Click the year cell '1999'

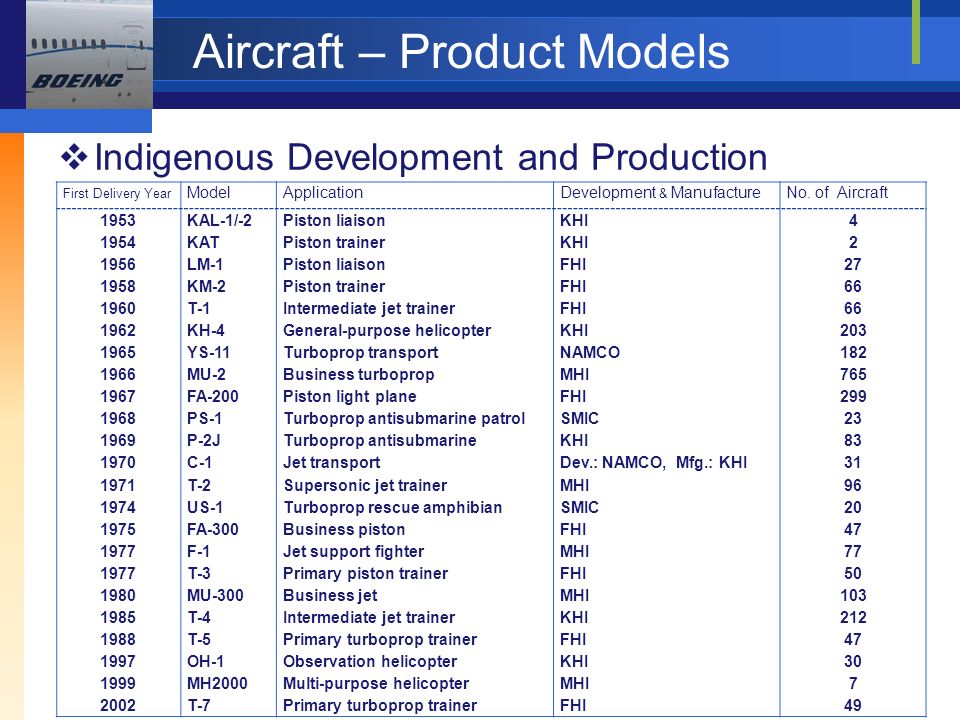click(x=118, y=684)
